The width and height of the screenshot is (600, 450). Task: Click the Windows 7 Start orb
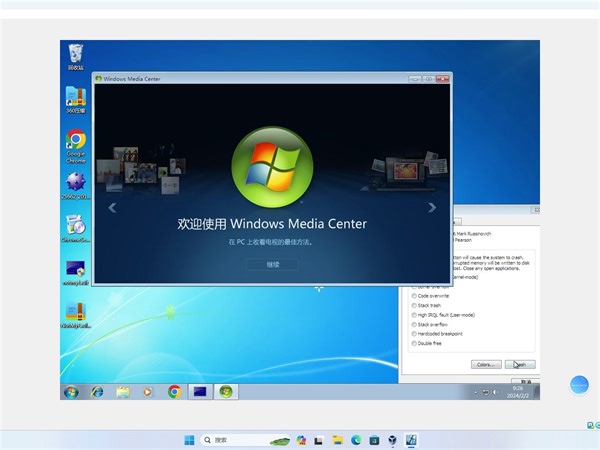[x=71, y=392]
